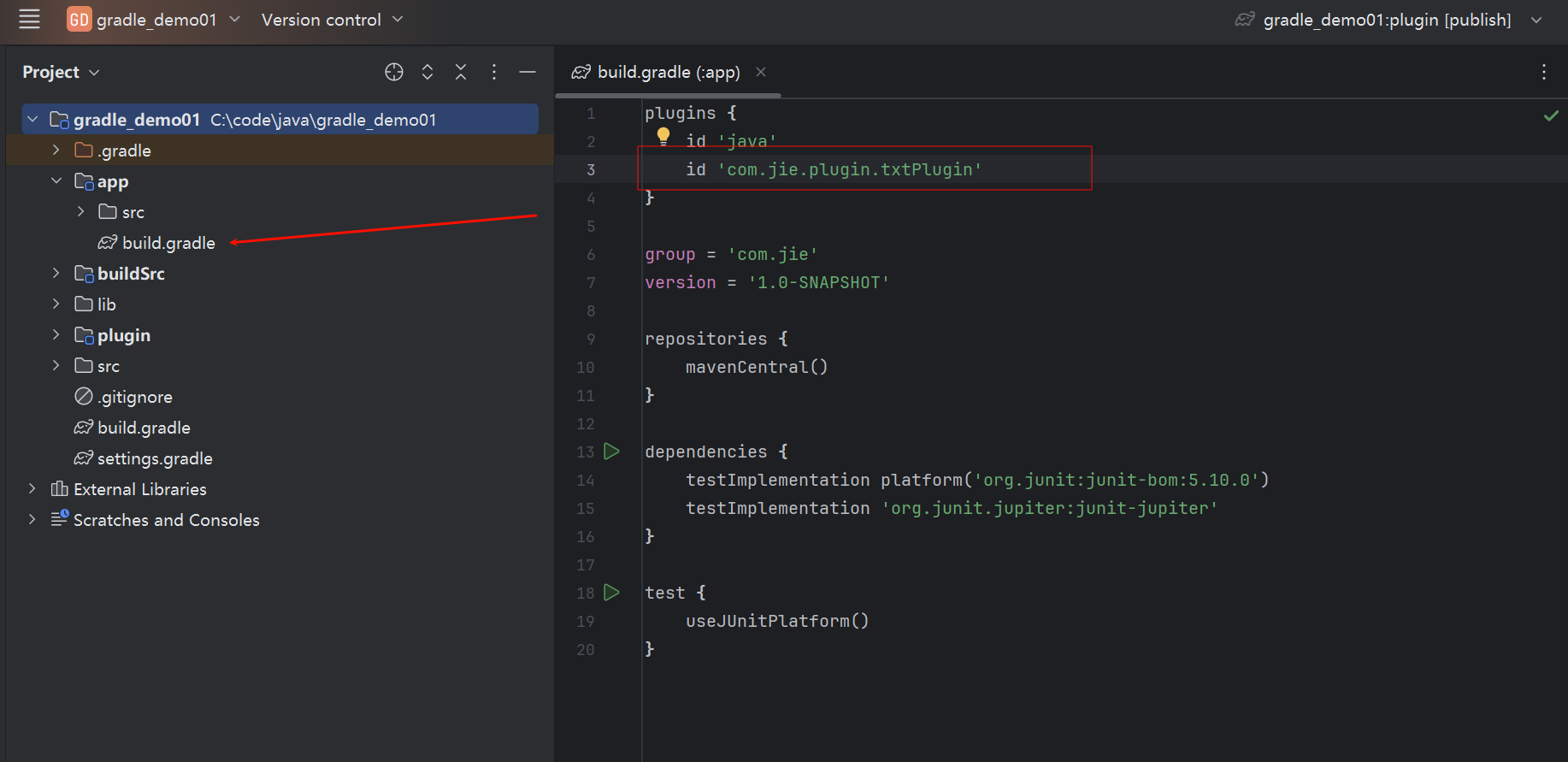Click the repositories keyword on line 9
Image resolution: width=1568 pixels, height=762 pixels.
click(706, 339)
